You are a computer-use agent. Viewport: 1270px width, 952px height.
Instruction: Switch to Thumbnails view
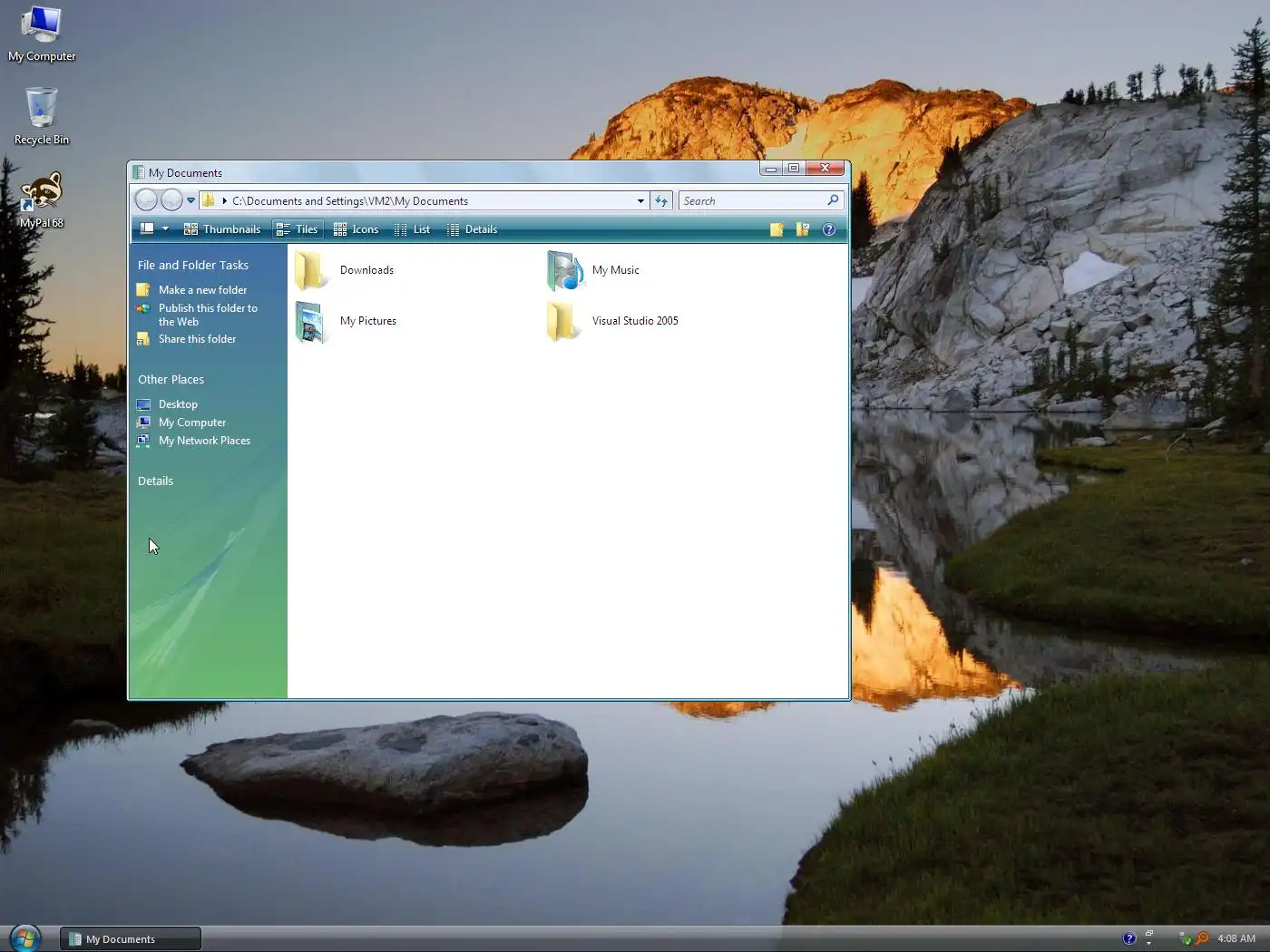[222, 229]
